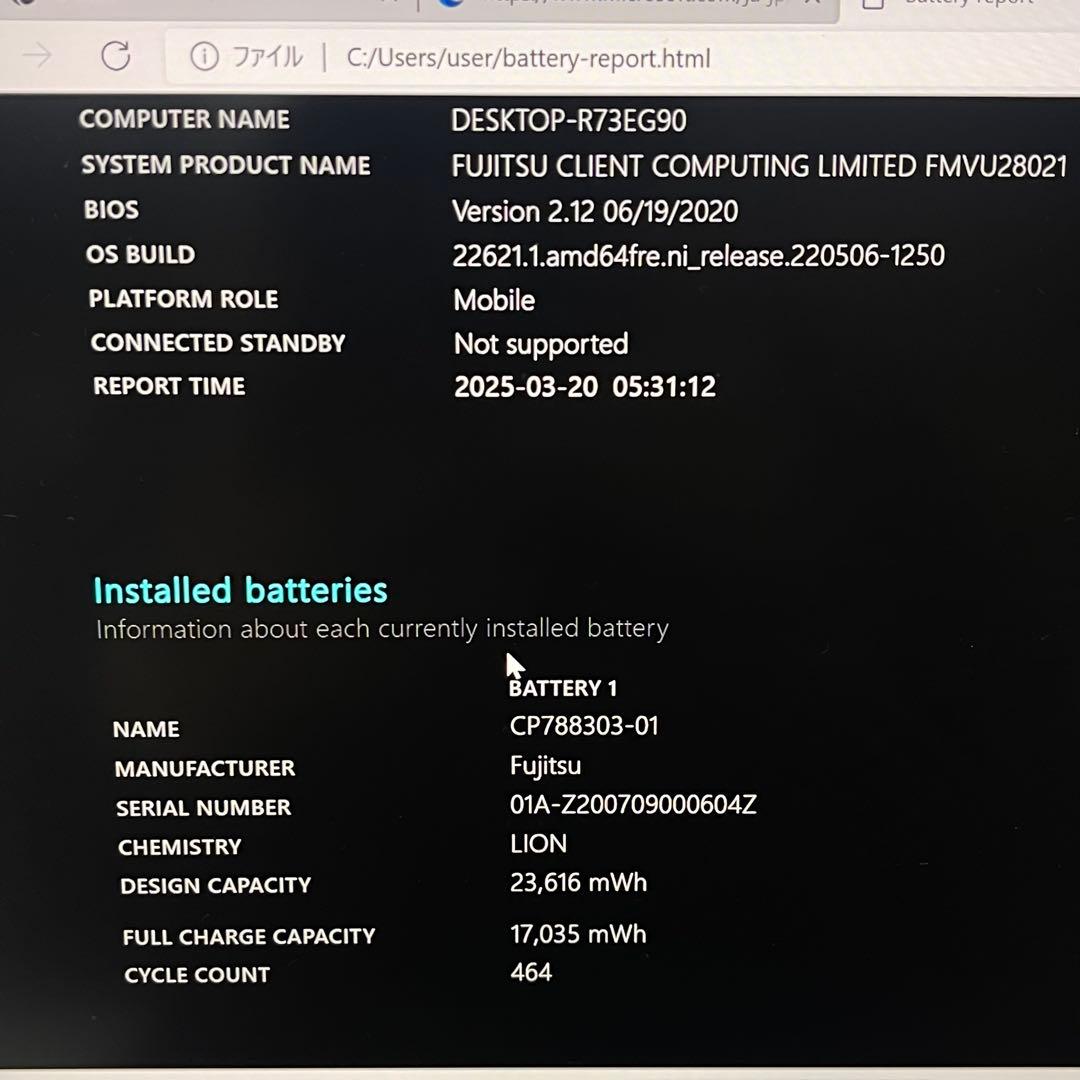Screen dimensions: 1080x1080
Task: Select the Not supported standby value
Action: click(541, 344)
